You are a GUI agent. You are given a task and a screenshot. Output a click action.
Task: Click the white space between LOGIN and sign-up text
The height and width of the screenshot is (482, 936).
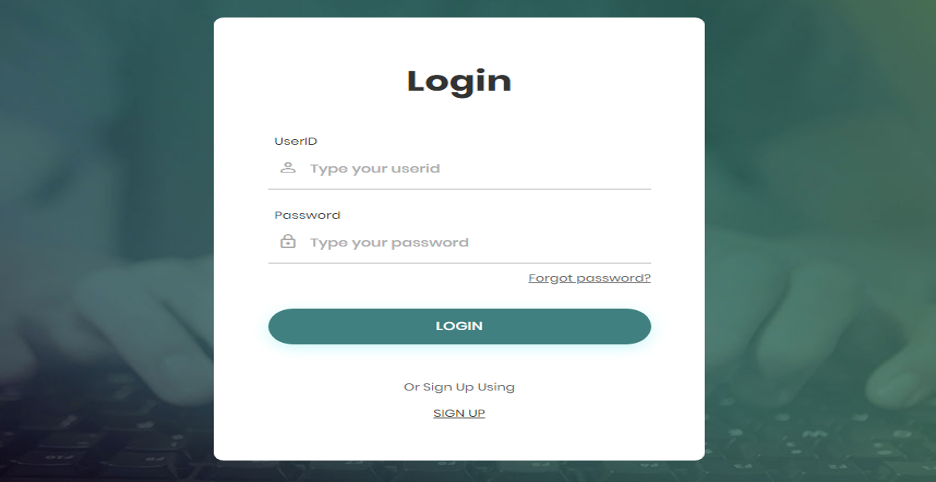pos(459,362)
